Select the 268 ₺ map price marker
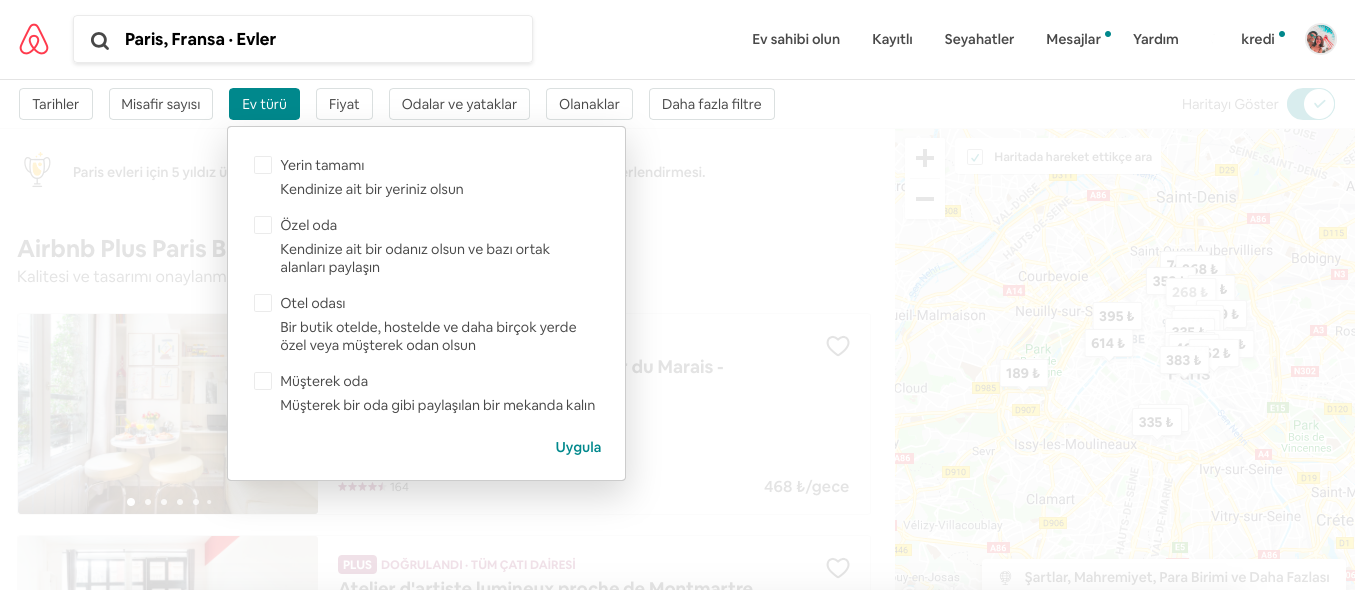Screen dimensions: 1355x590 click(1189, 292)
